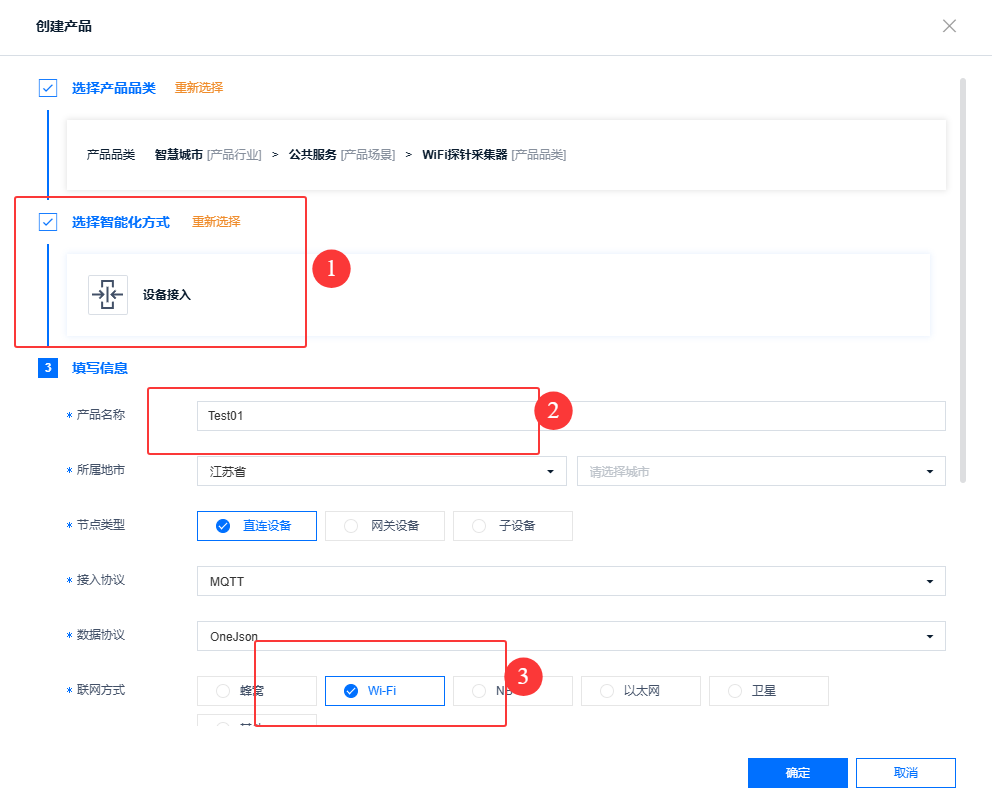Select 卫星 networking method
The width and height of the screenshot is (992, 799).
coord(769,691)
